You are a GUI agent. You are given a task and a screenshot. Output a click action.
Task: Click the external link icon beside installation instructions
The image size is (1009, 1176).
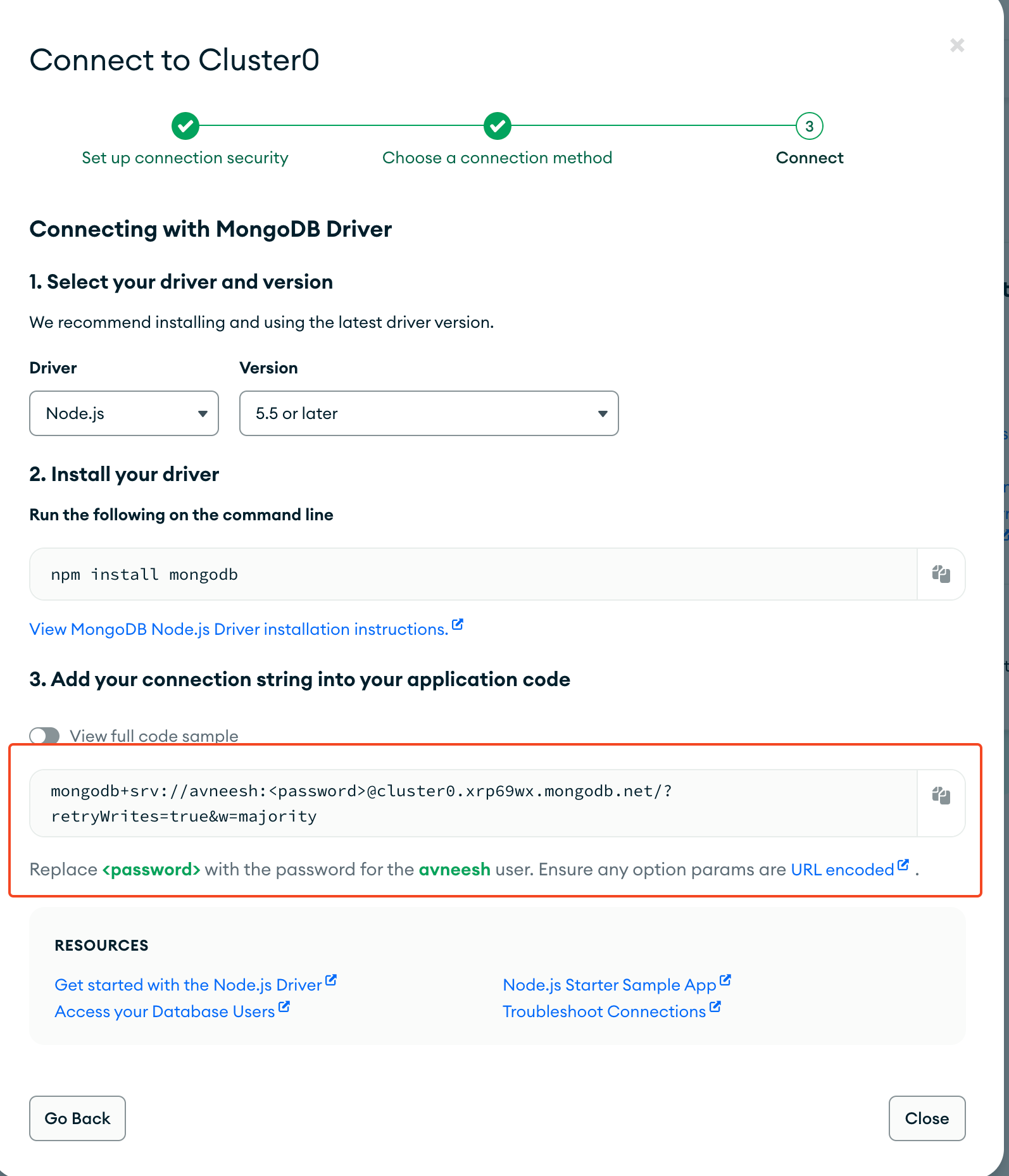click(458, 624)
